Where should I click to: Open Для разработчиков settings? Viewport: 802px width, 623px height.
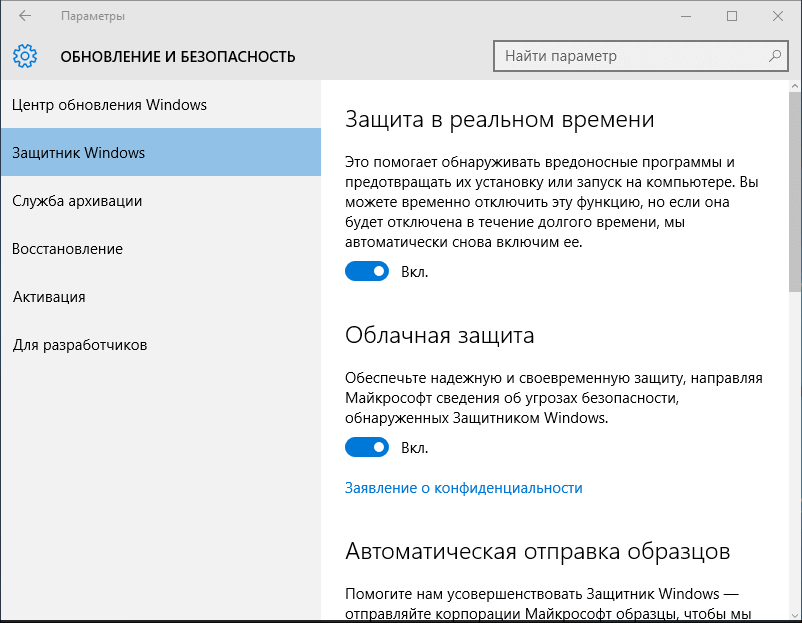tap(80, 345)
